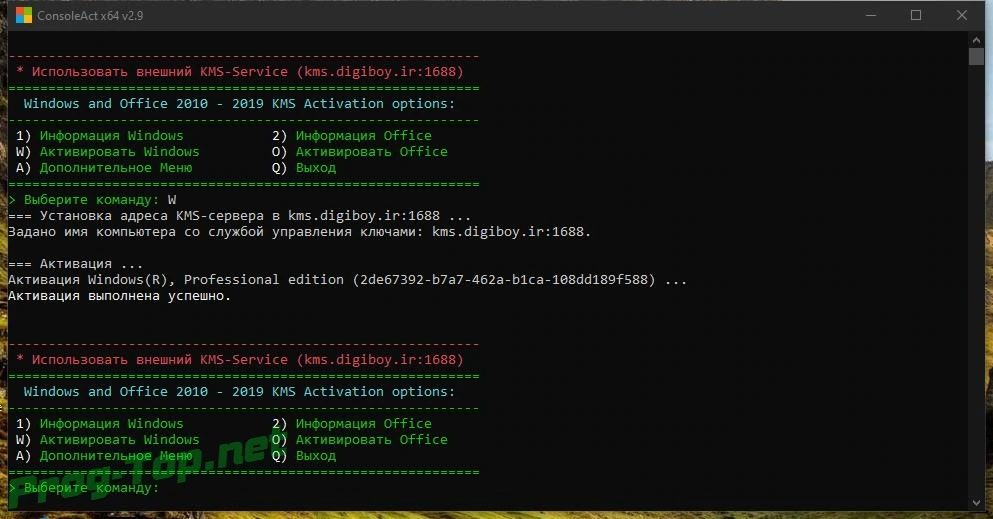Click 'Информация Office' in the last menu block
993x519 pixels.
point(364,423)
